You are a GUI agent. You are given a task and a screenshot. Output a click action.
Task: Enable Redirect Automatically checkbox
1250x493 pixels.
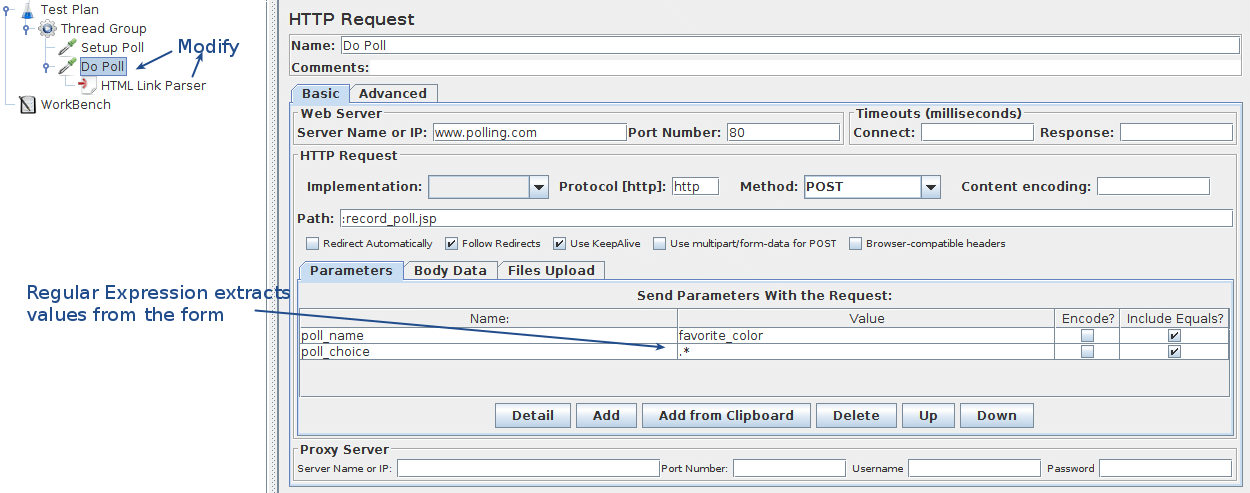click(x=313, y=243)
